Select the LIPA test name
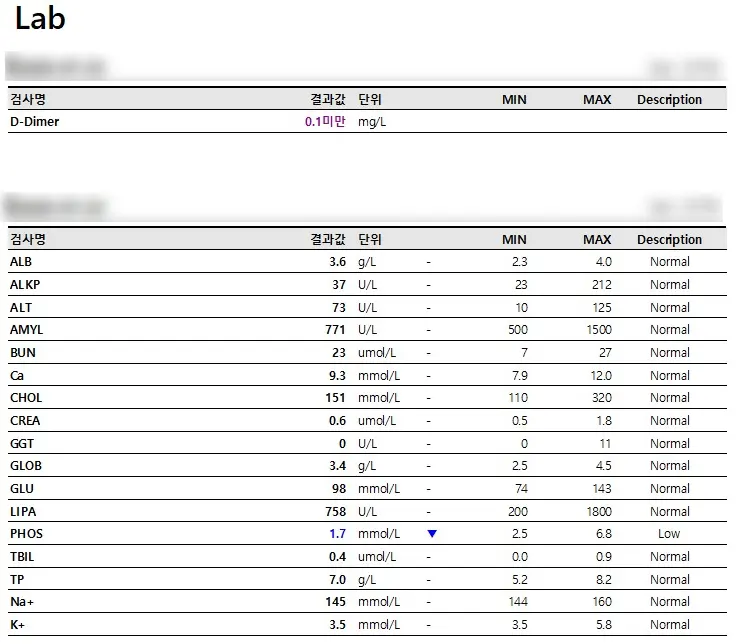 (x=23, y=512)
